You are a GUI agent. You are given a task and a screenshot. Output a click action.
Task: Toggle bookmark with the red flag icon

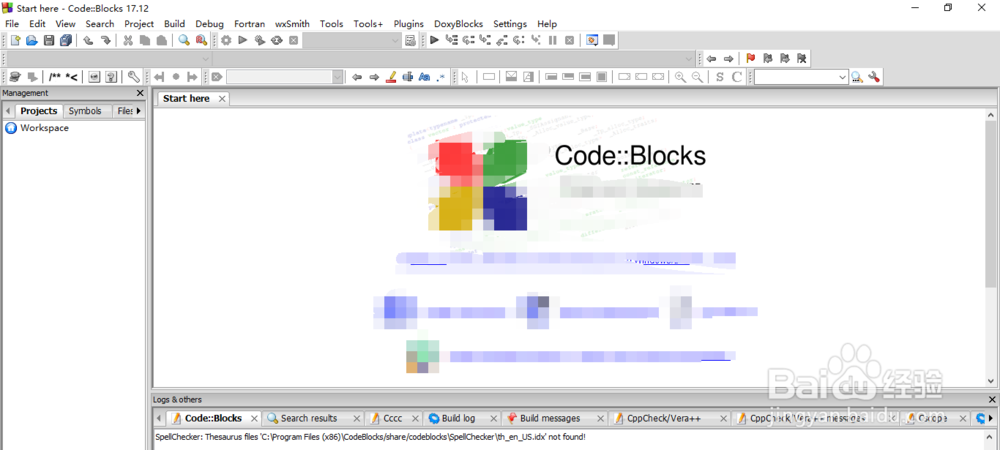(x=751, y=59)
